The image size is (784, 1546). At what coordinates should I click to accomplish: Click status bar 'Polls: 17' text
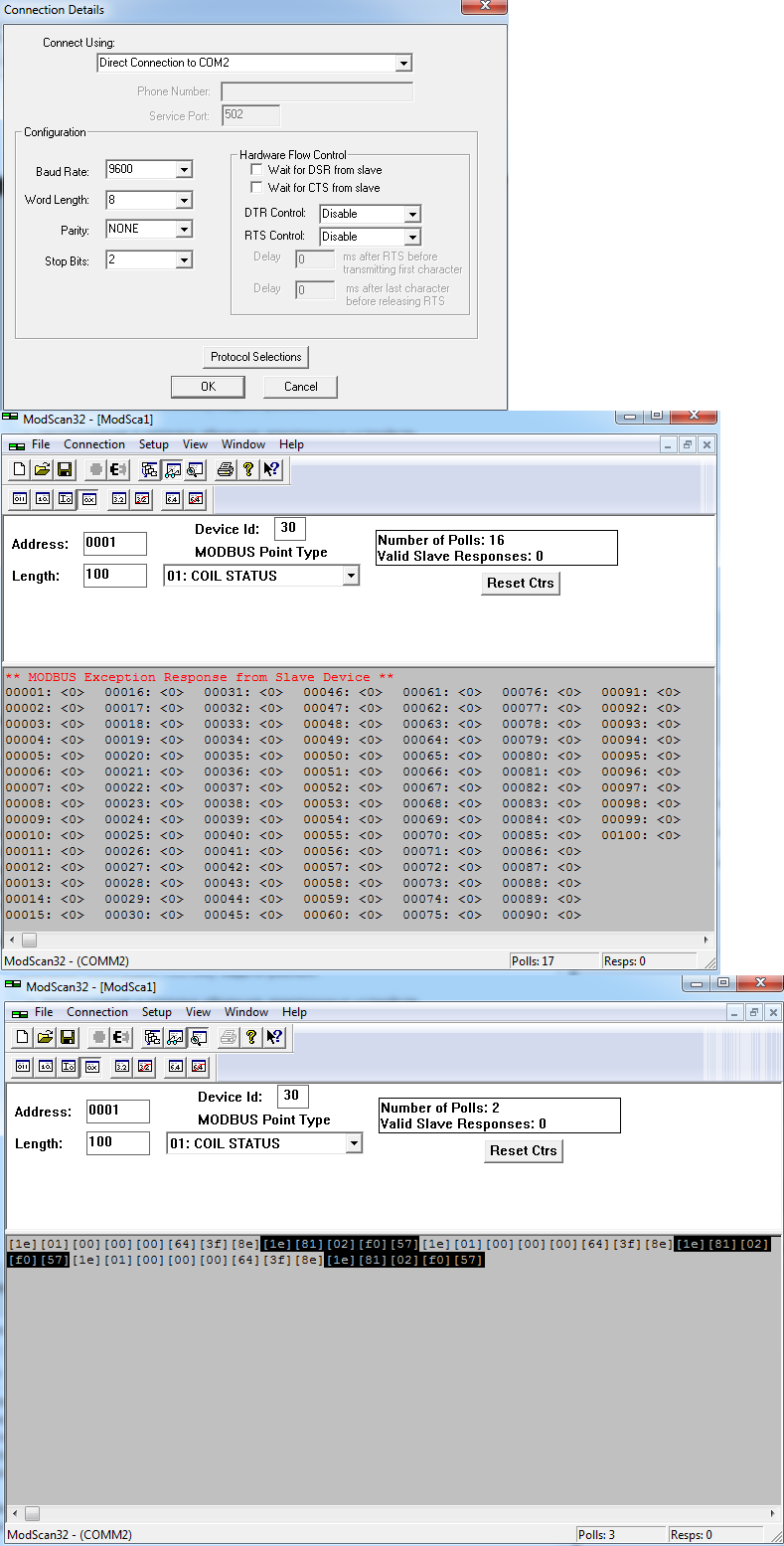coord(533,961)
